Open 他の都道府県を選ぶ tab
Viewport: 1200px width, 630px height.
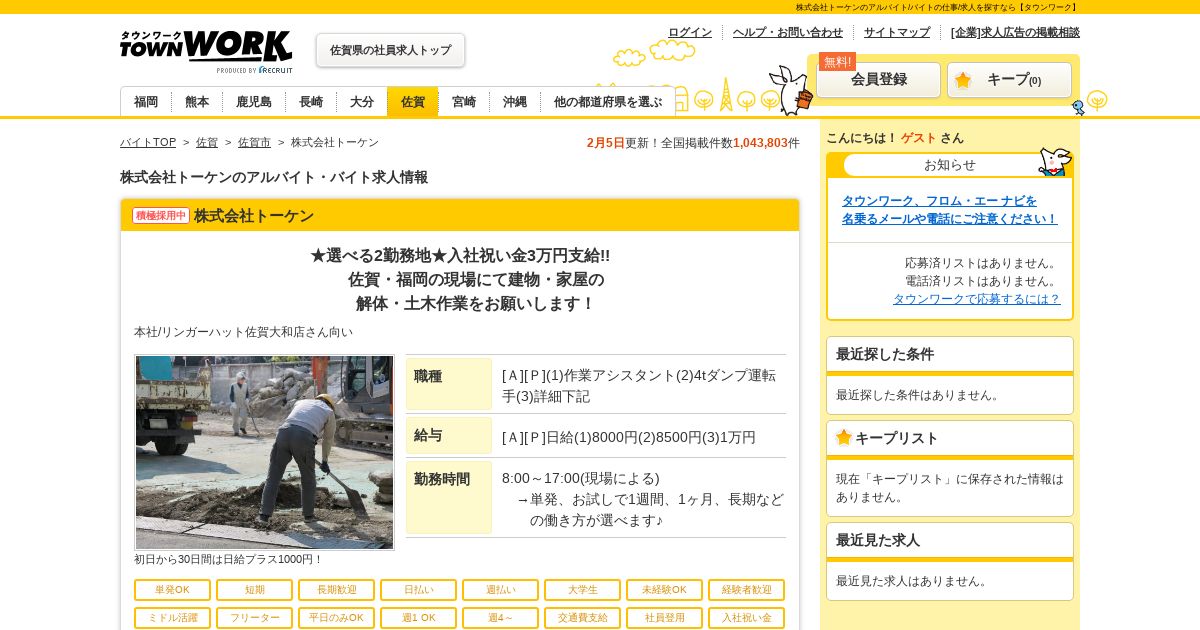pyautogui.click(x=608, y=102)
